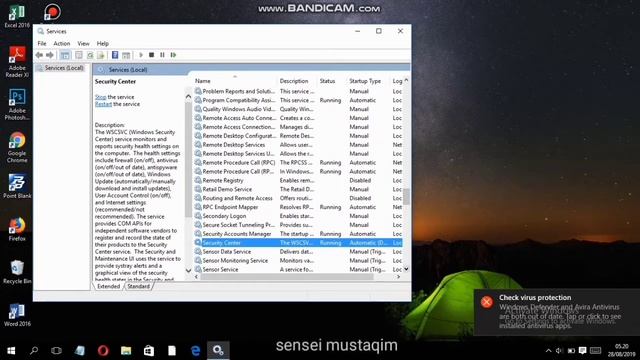Open the Recycle Bin

(x=17, y=271)
